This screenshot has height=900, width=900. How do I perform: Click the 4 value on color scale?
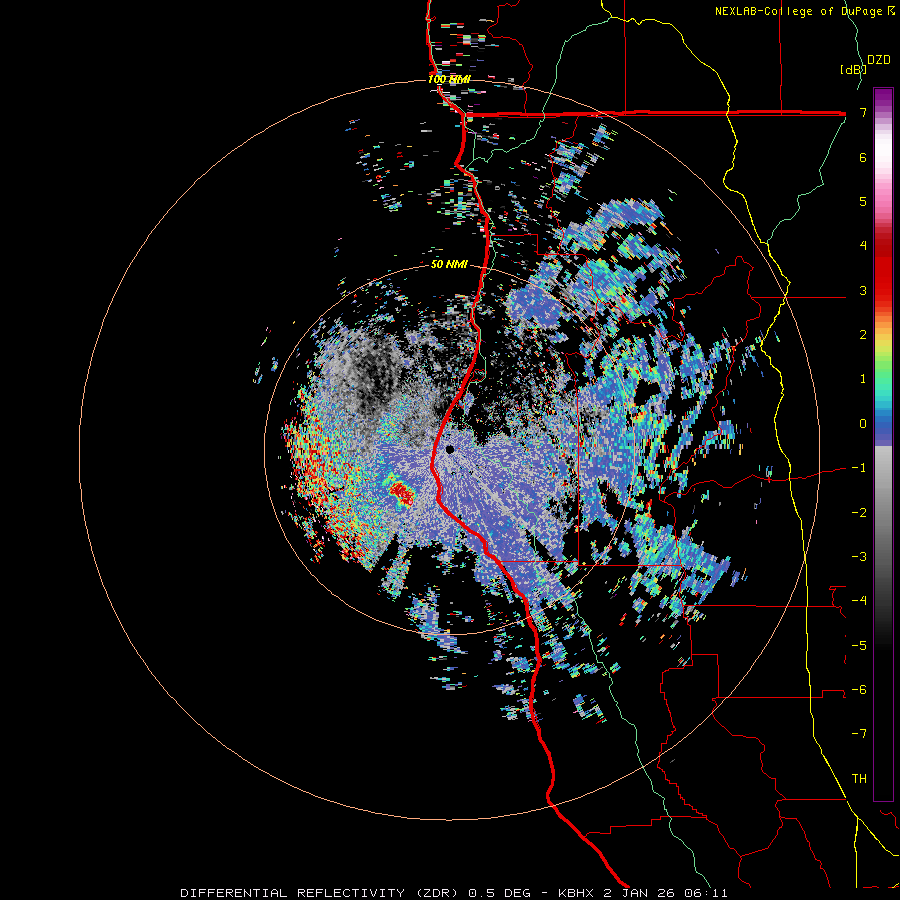(863, 246)
